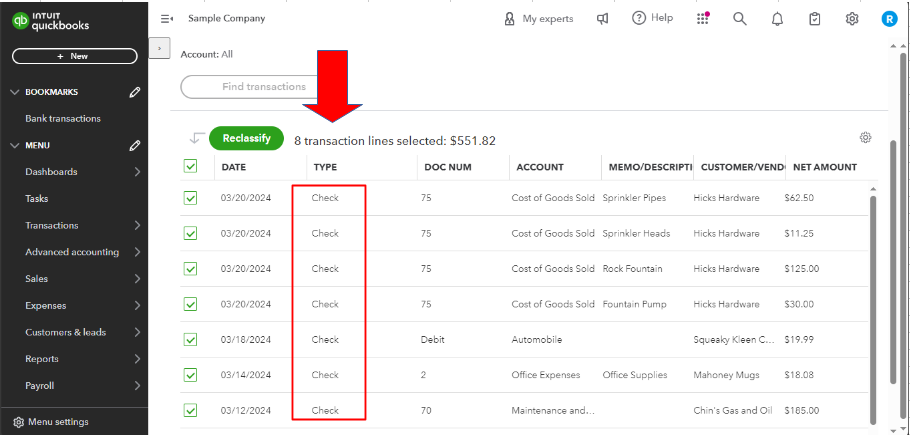This screenshot has width=910, height=435.
Task: Open the Help menu
Action: pos(652,18)
